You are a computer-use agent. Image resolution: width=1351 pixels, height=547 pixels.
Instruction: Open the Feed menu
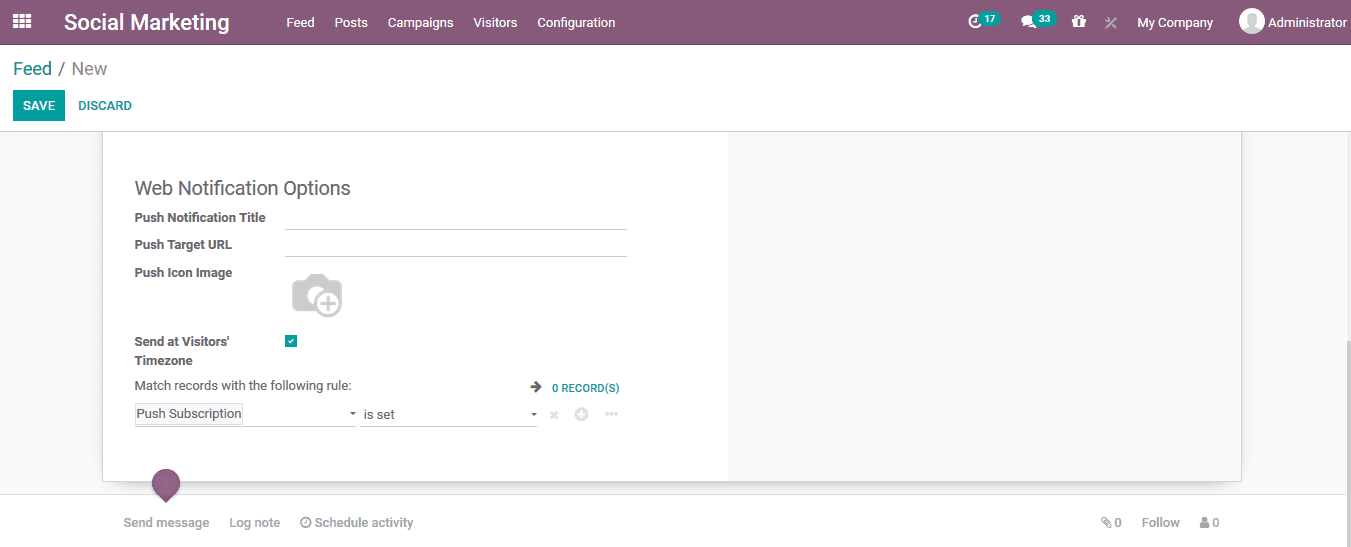point(300,22)
